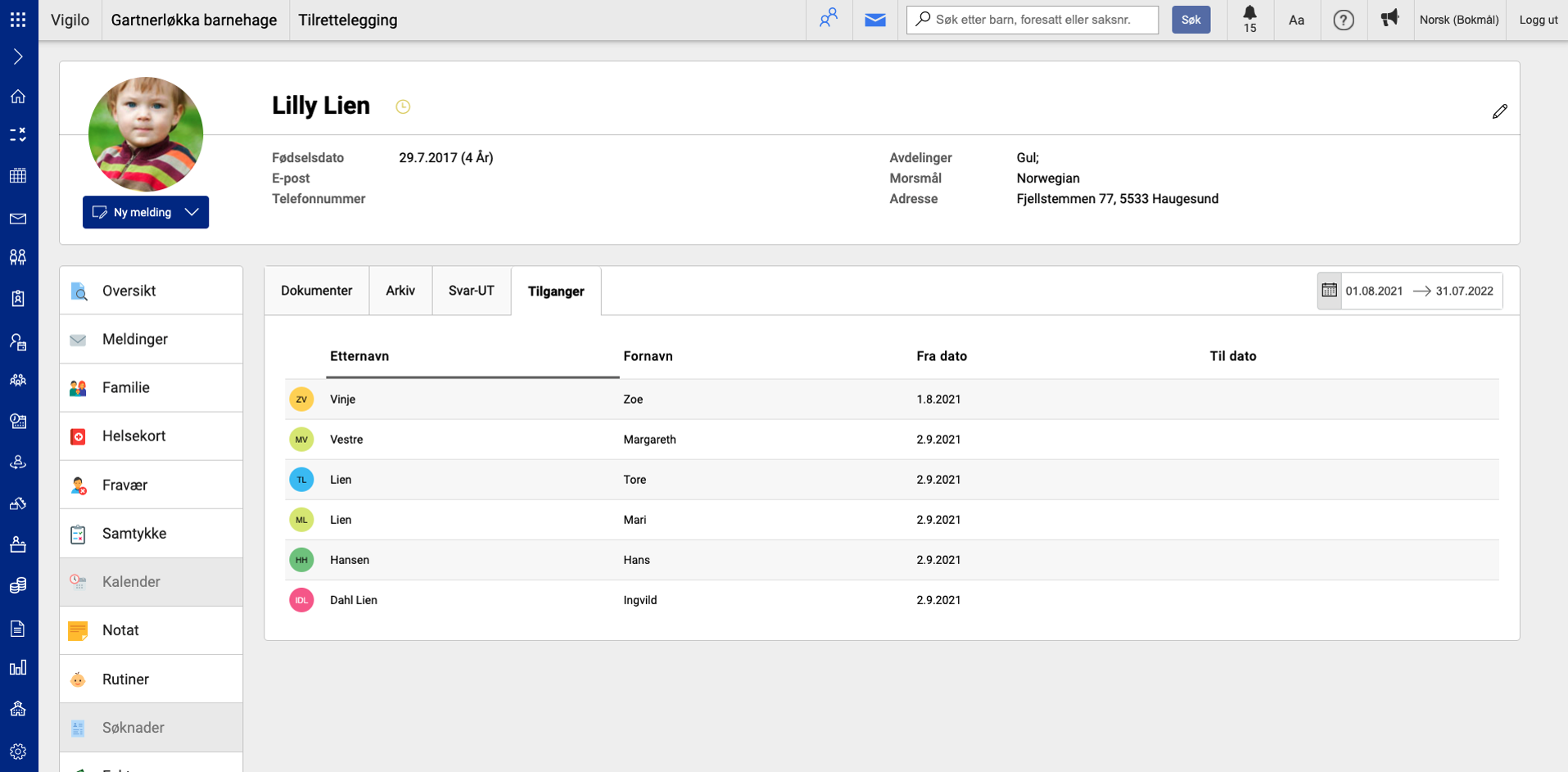Open the announcements megaphone icon
The image size is (1568, 772).
coord(1390,19)
